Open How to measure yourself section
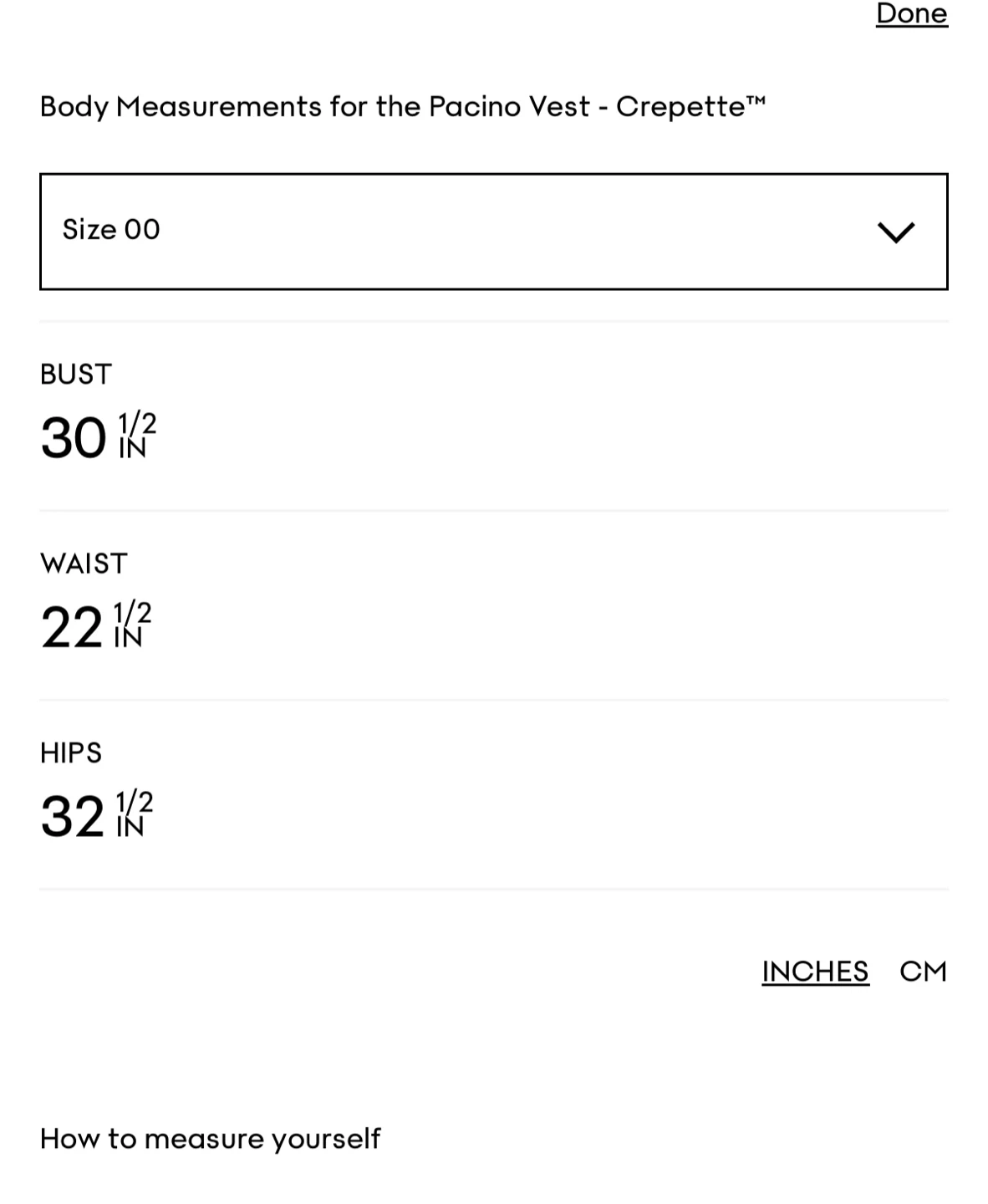Viewport: 988px width, 1204px height. coord(210,1138)
